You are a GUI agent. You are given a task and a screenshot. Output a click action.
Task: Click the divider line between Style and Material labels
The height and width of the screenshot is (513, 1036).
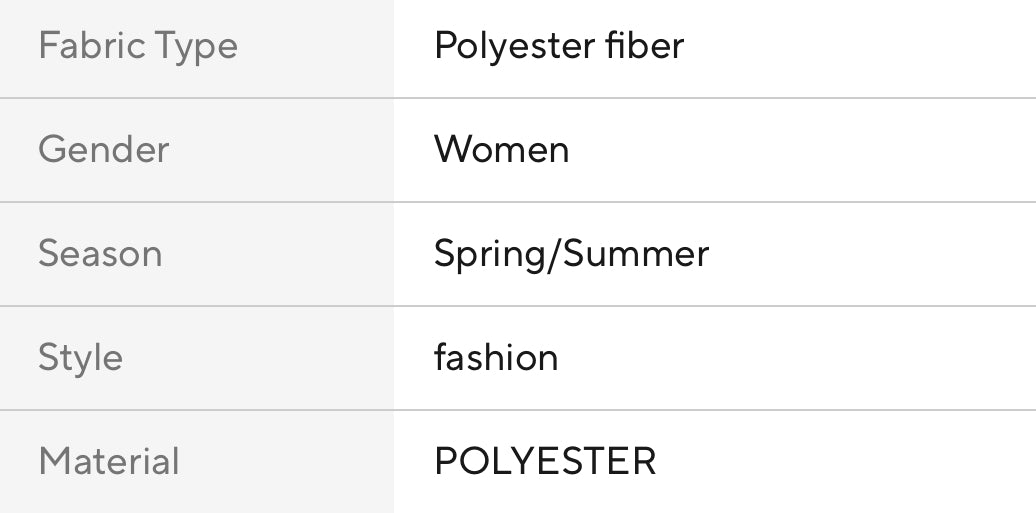pos(197,410)
